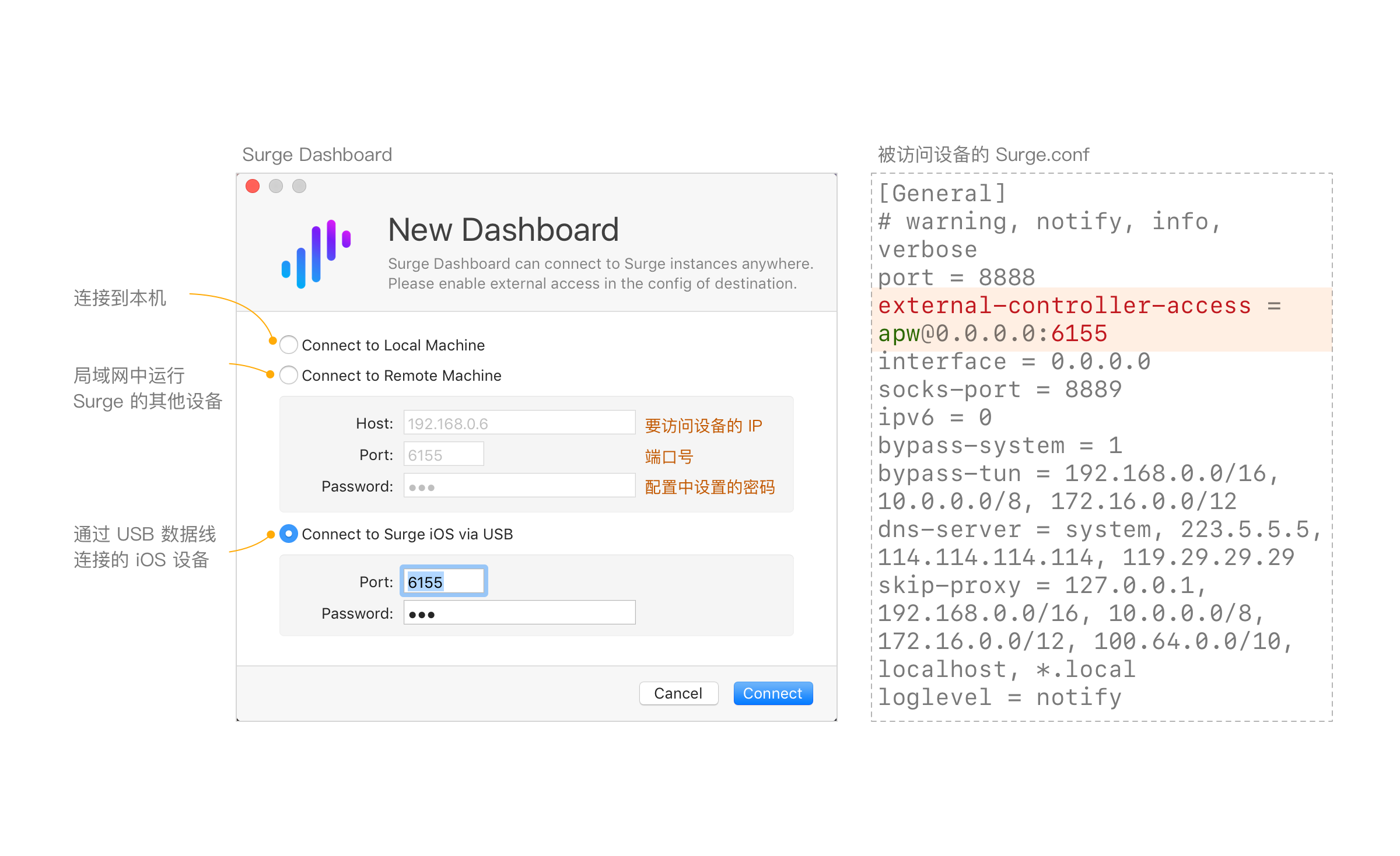Click the green zoom traffic light
This screenshot has width=1400, height=856.
coord(299,186)
